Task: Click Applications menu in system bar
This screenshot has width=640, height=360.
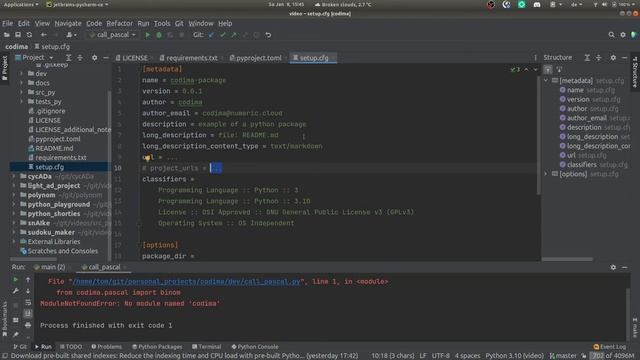Action: pyautogui.click(x=20, y=4)
